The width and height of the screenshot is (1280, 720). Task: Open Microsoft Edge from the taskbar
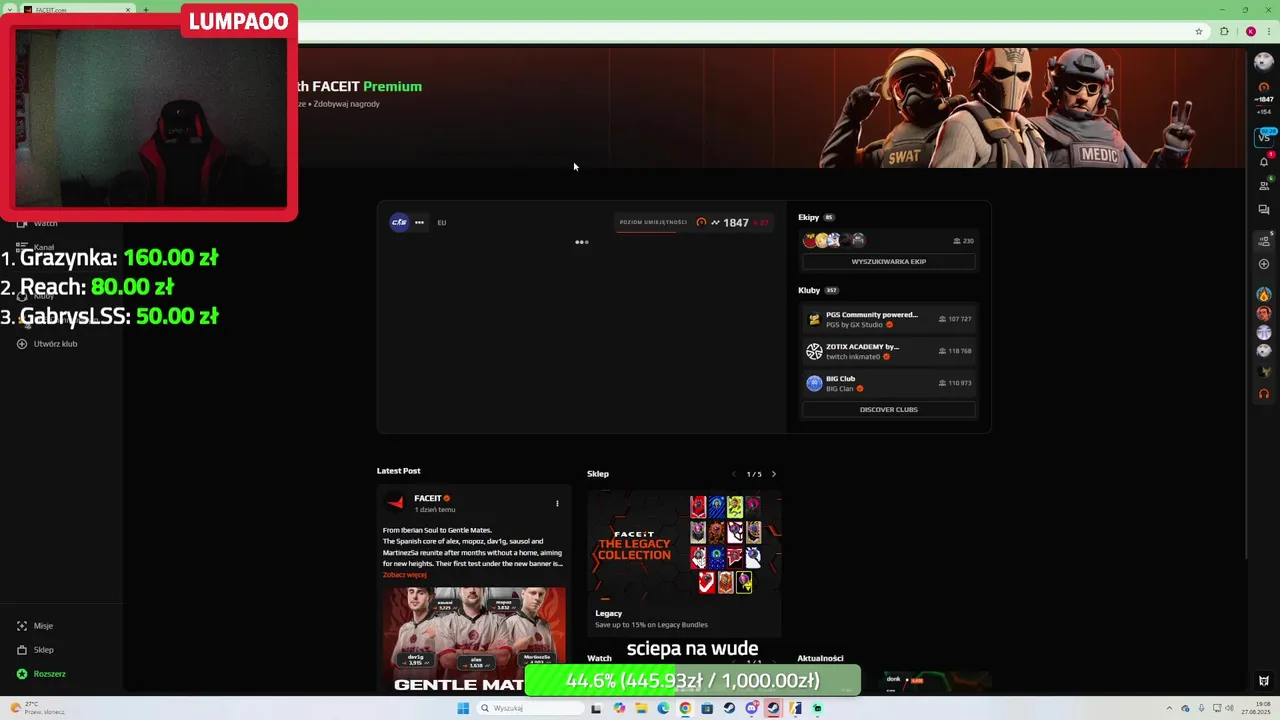663,708
